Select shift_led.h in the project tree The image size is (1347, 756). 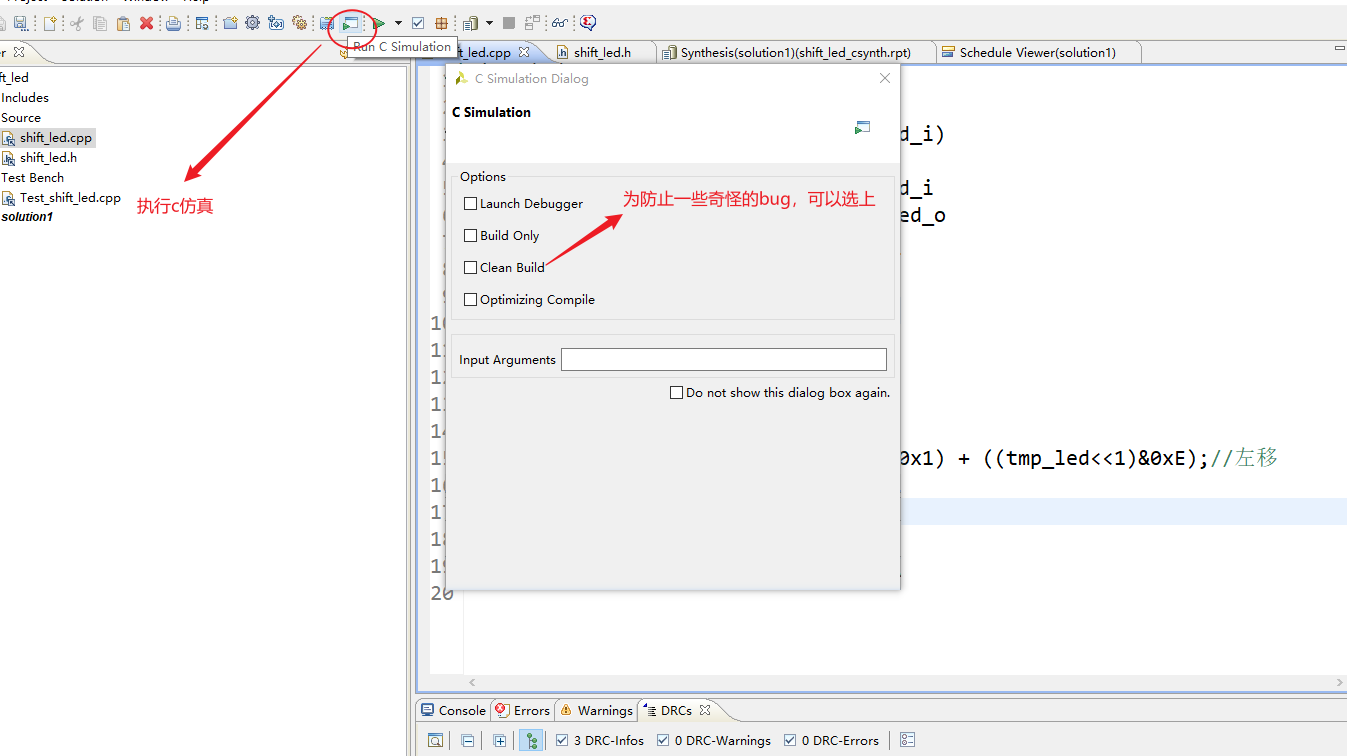click(x=40, y=158)
